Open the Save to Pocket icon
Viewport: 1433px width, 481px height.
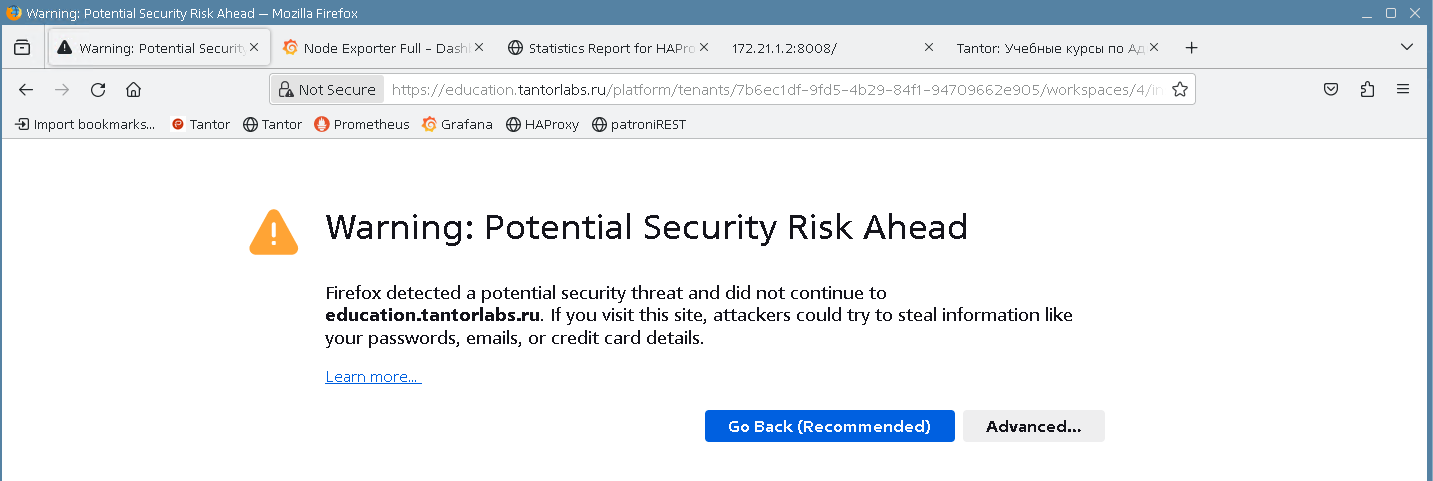pos(1331,90)
